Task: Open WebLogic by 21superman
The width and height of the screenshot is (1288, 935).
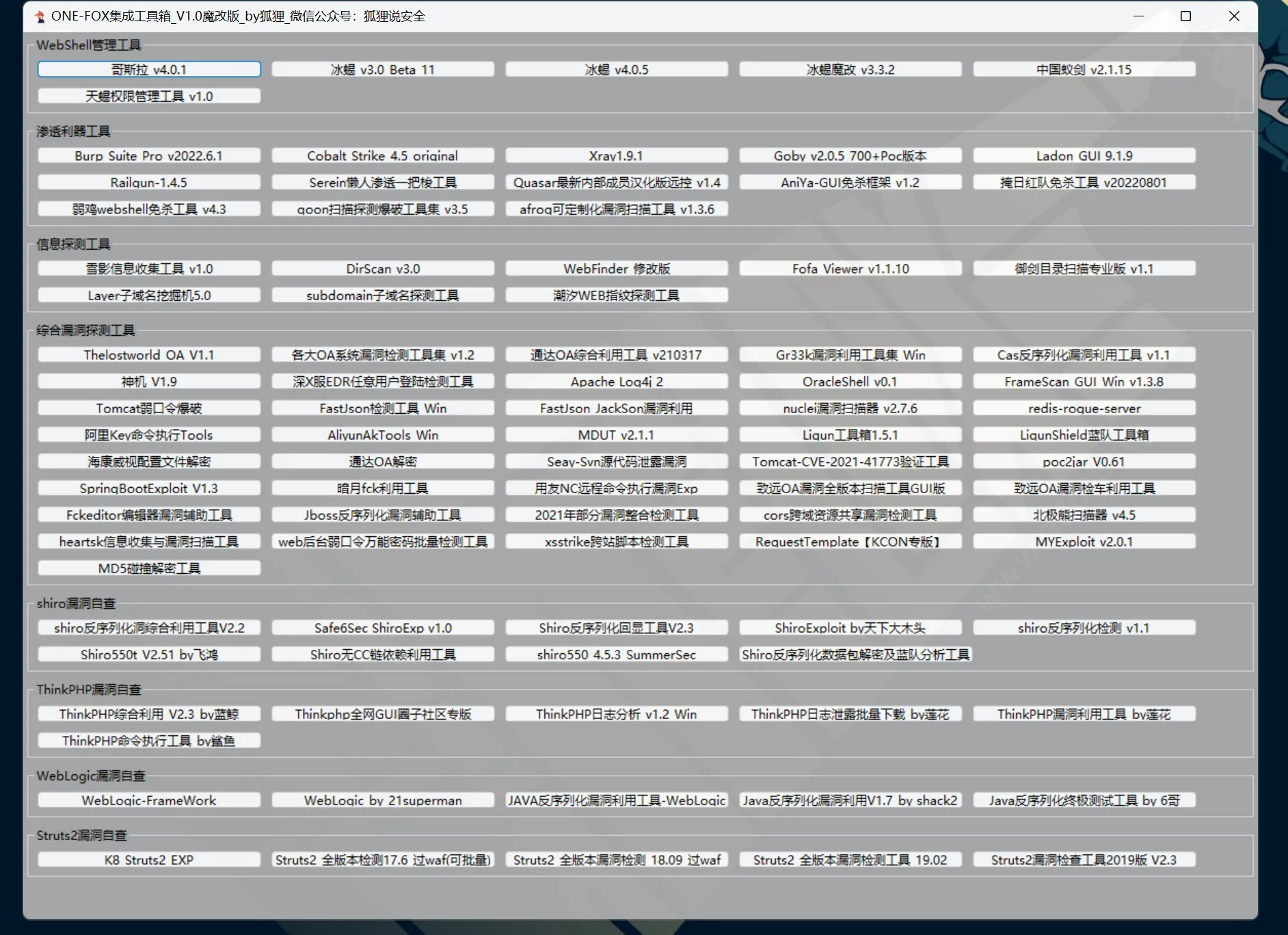Action: [x=383, y=800]
